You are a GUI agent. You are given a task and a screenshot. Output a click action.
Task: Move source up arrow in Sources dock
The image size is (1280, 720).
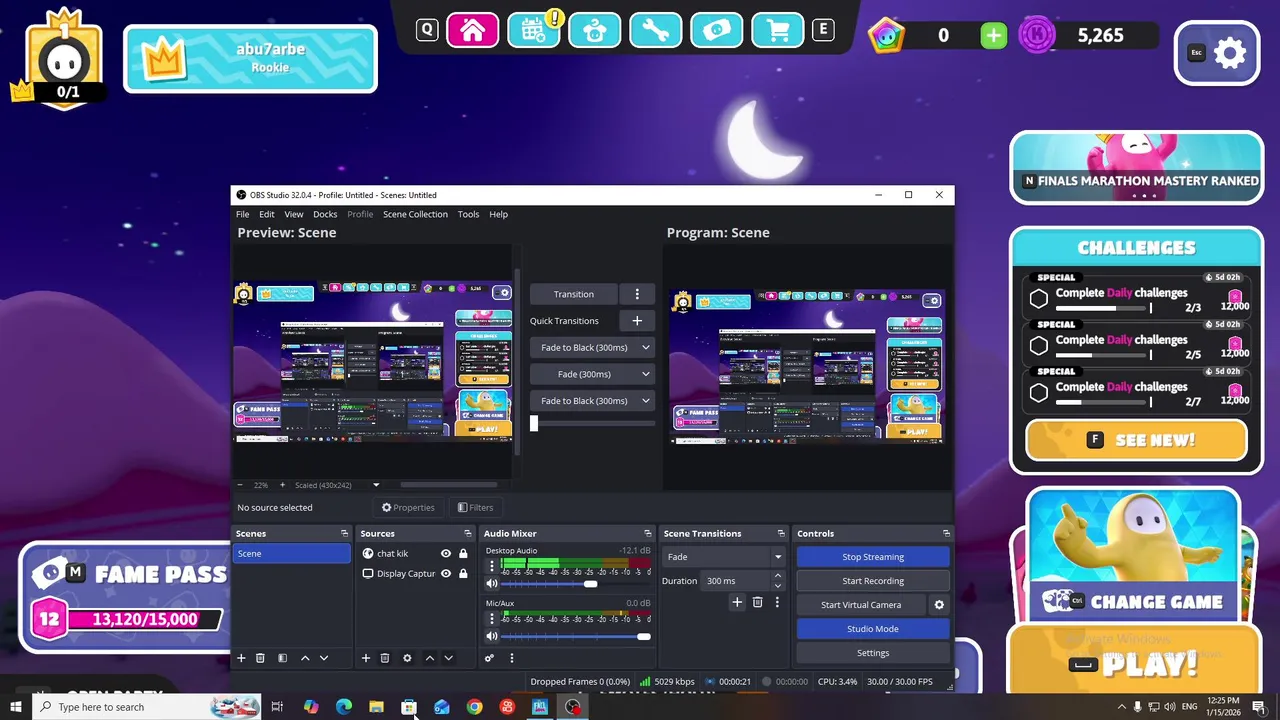(x=430, y=658)
